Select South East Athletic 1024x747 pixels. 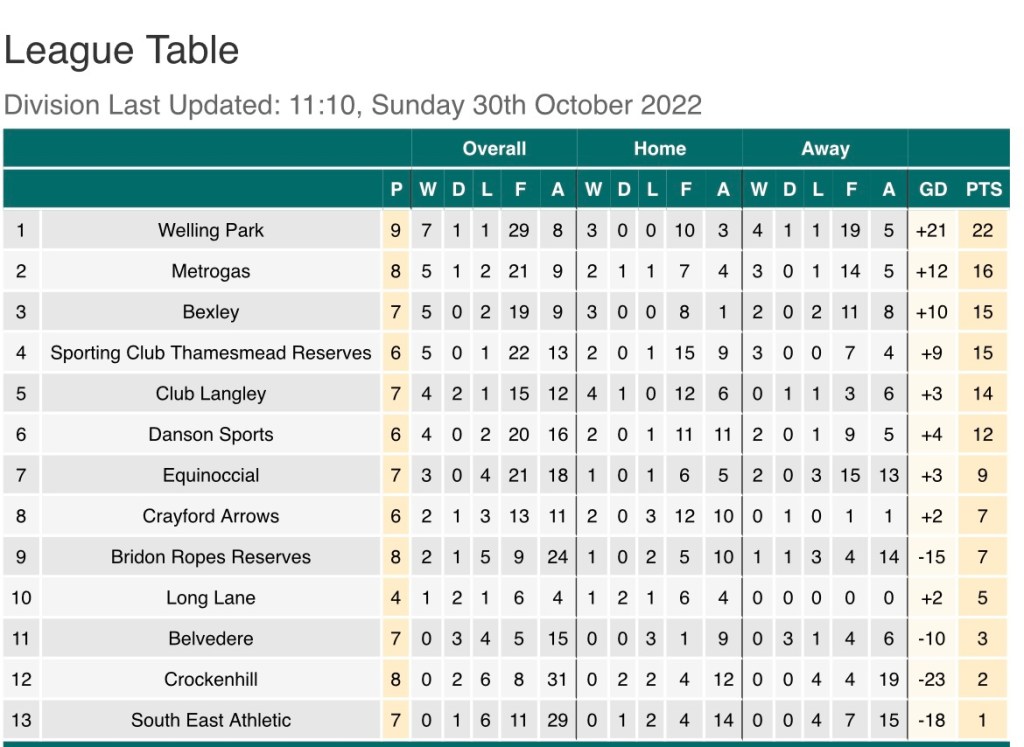tap(211, 720)
